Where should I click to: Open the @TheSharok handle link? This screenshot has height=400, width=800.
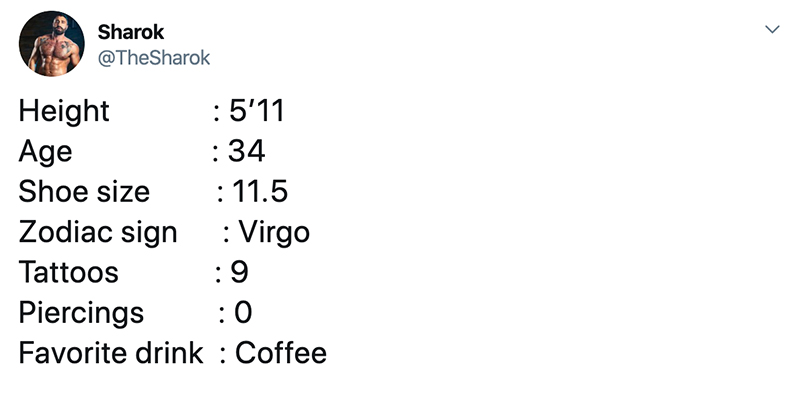tap(154, 58)
